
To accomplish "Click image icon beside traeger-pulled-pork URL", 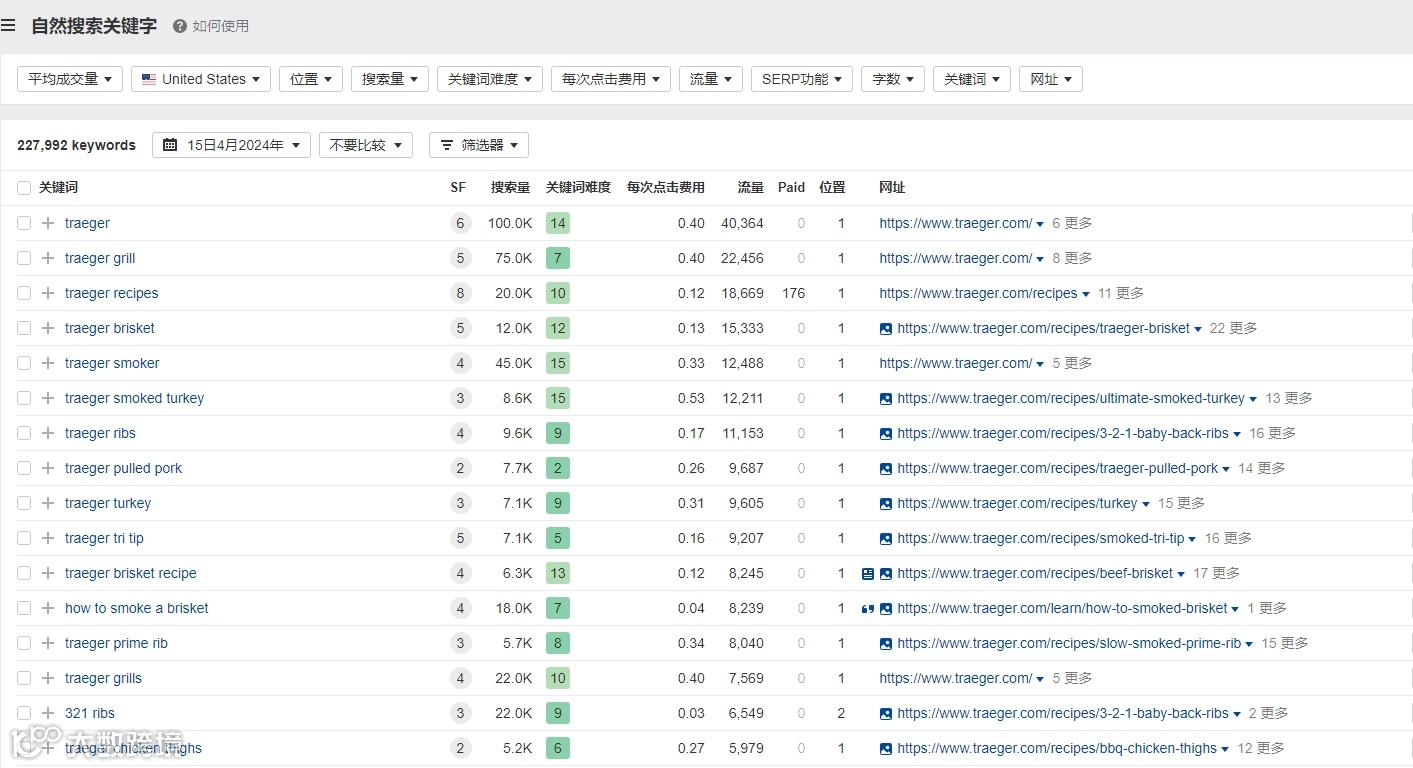I will [885, 468].
